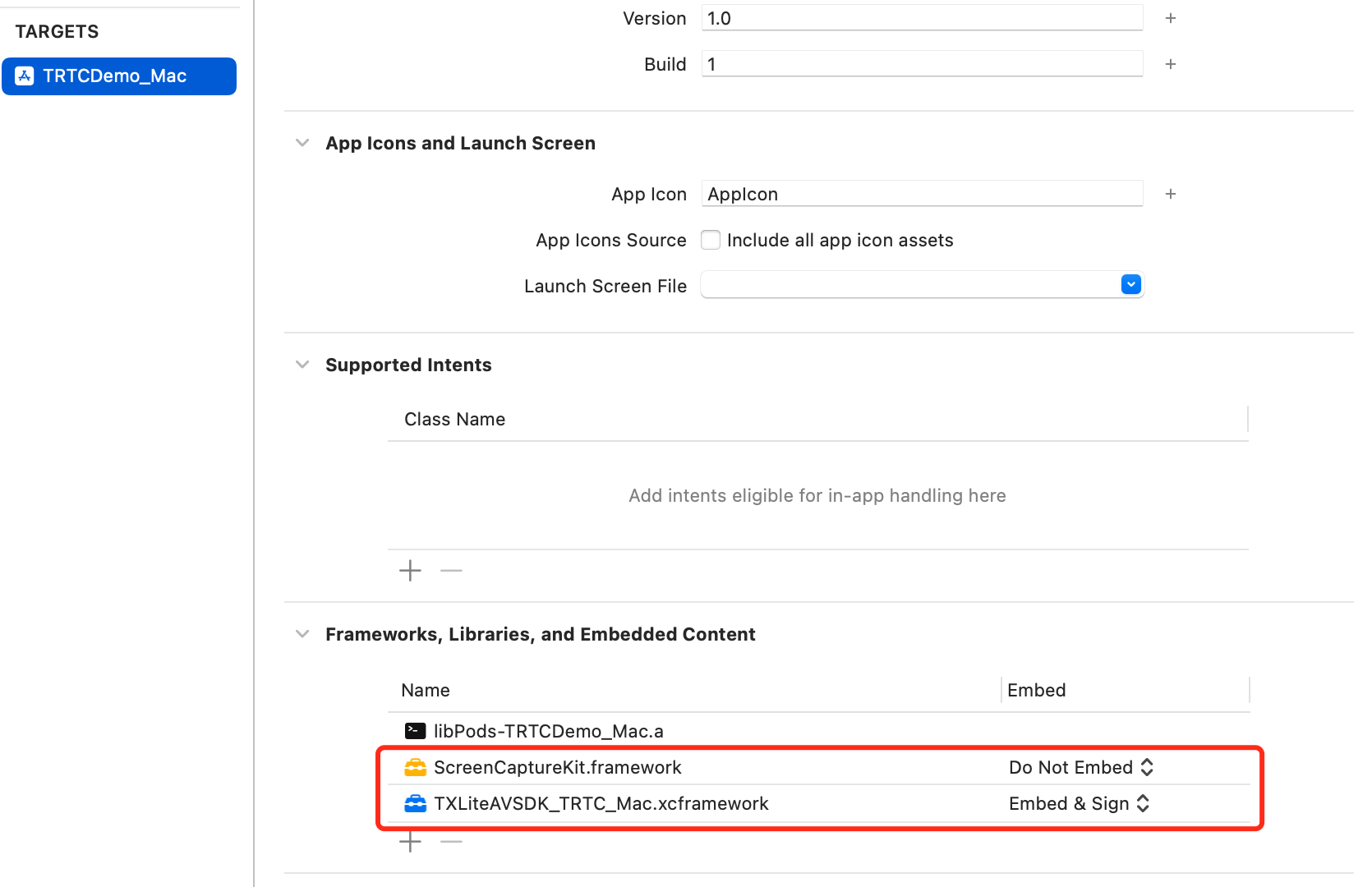Click the plus button next to Version

(x=1171, y=18)
